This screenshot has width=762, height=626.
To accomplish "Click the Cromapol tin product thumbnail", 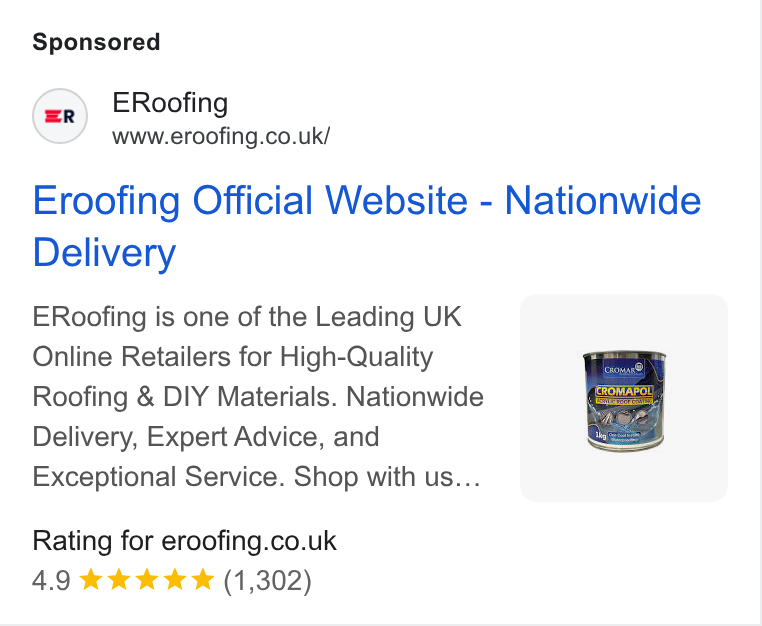I will pos(623,398).
